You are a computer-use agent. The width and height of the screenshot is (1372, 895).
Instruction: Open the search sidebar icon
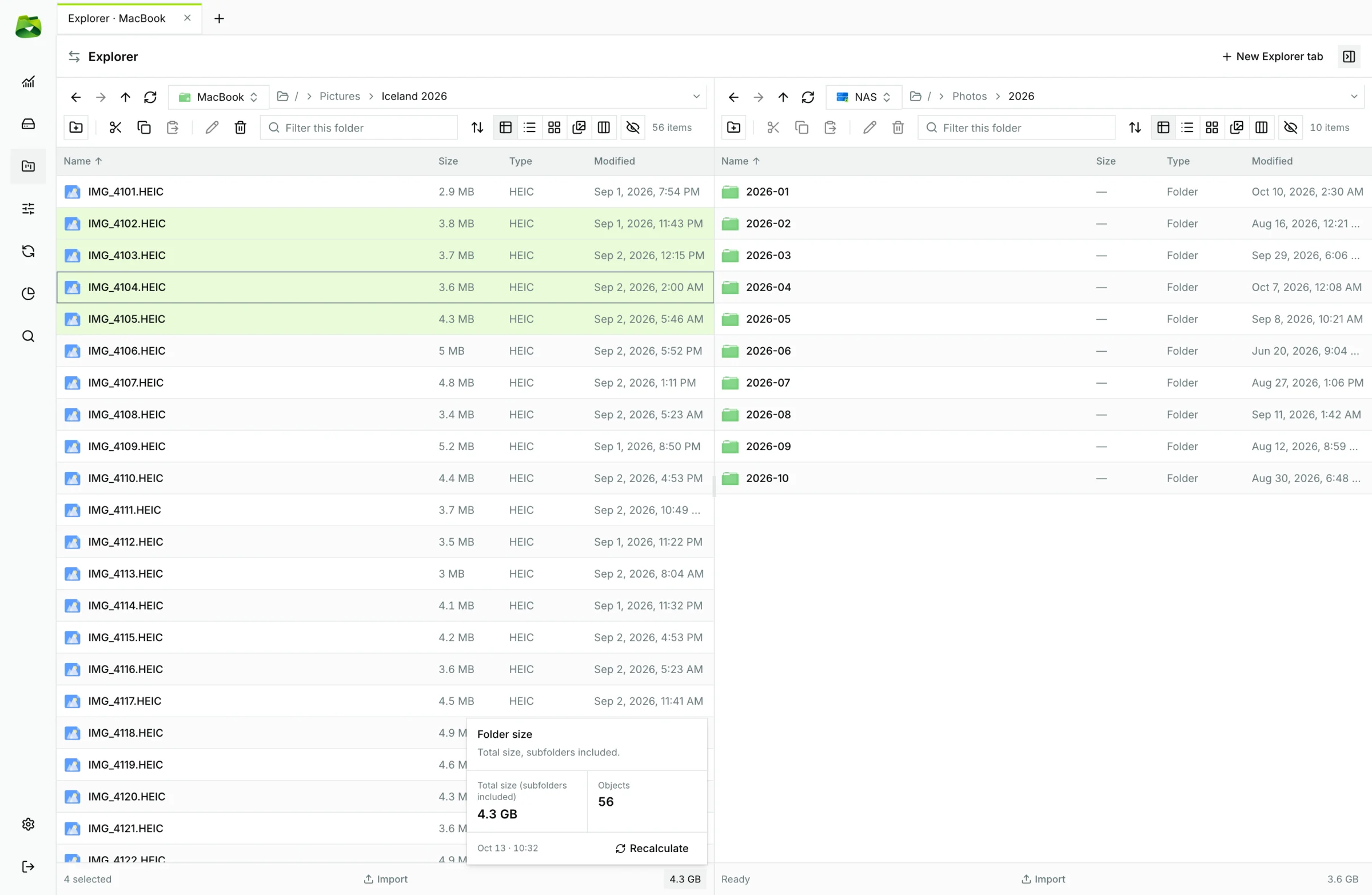point(28,336)
